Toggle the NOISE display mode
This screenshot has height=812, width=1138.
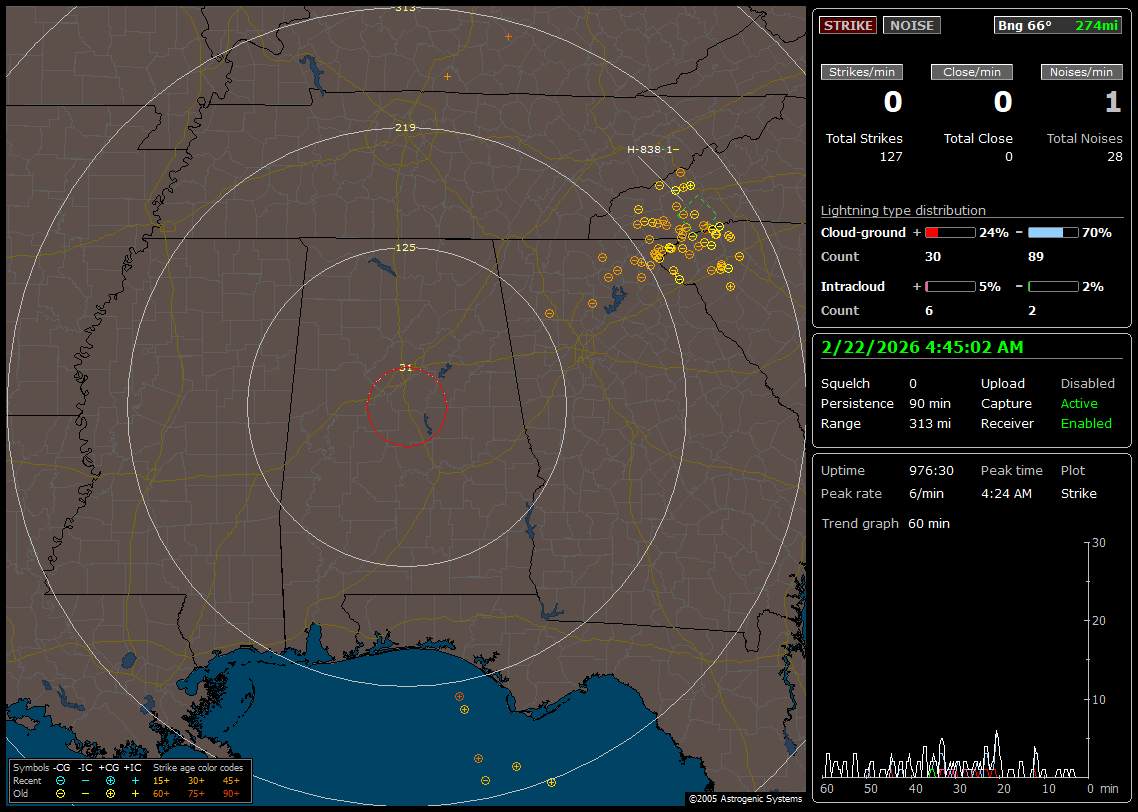911,25
